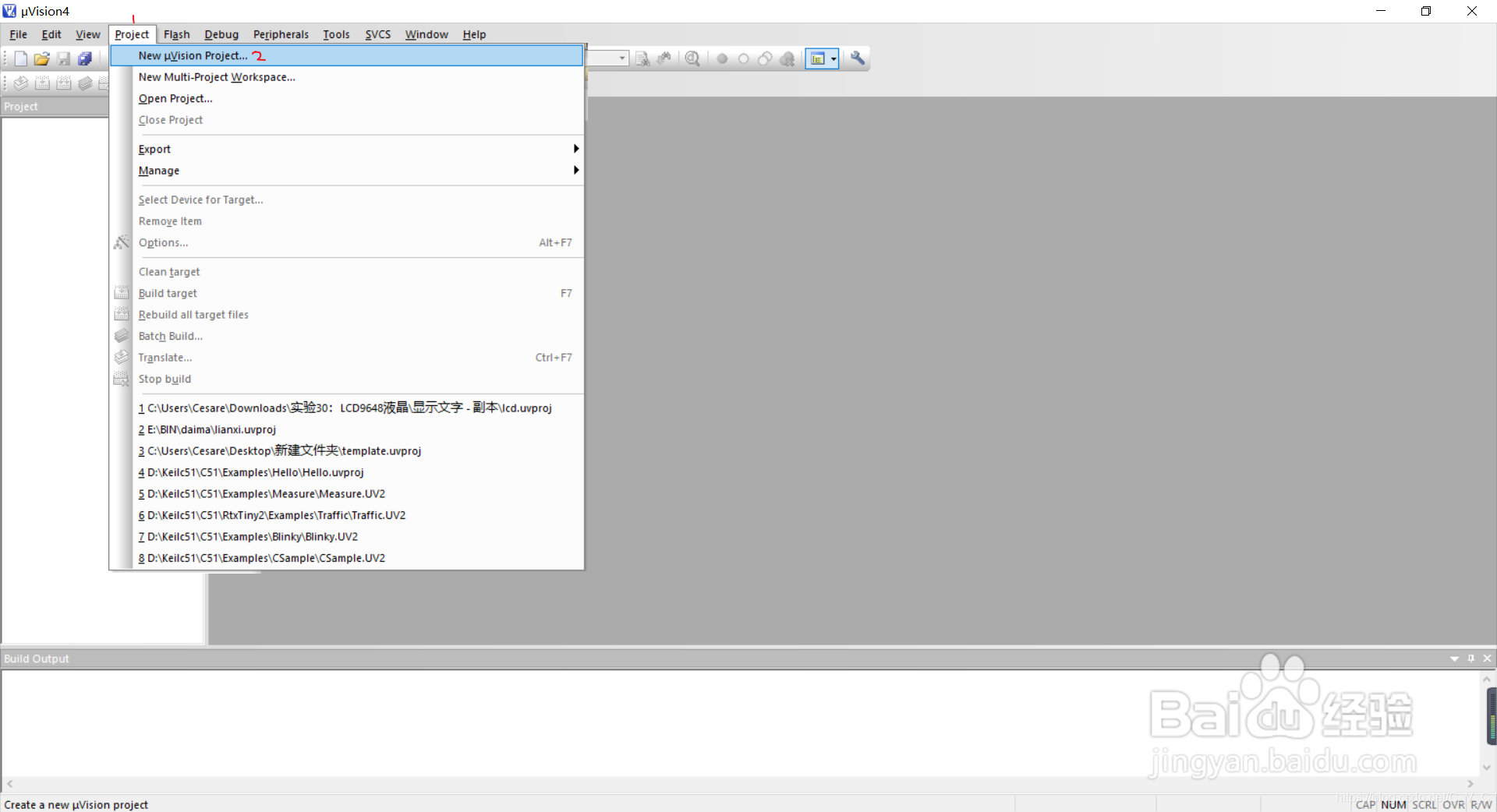Choose Open Project from menu
The image size is (1497, 812).
347,98
